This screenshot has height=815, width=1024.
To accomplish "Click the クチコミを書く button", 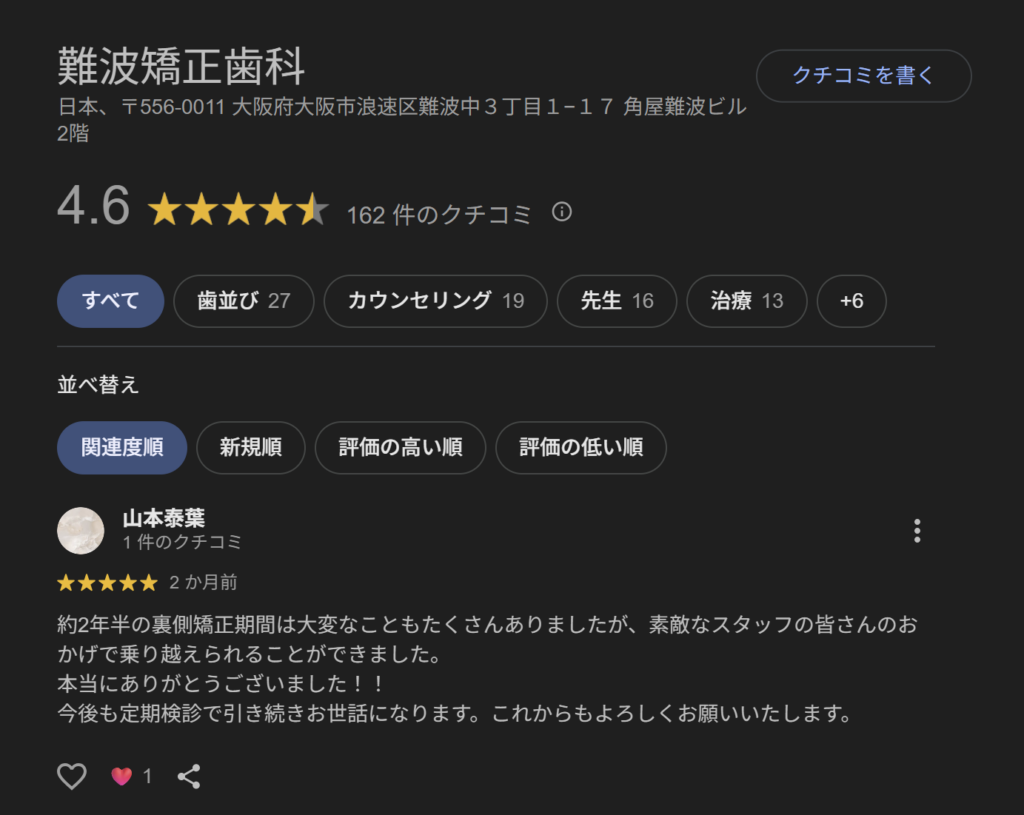I will [x=863, y=76].
